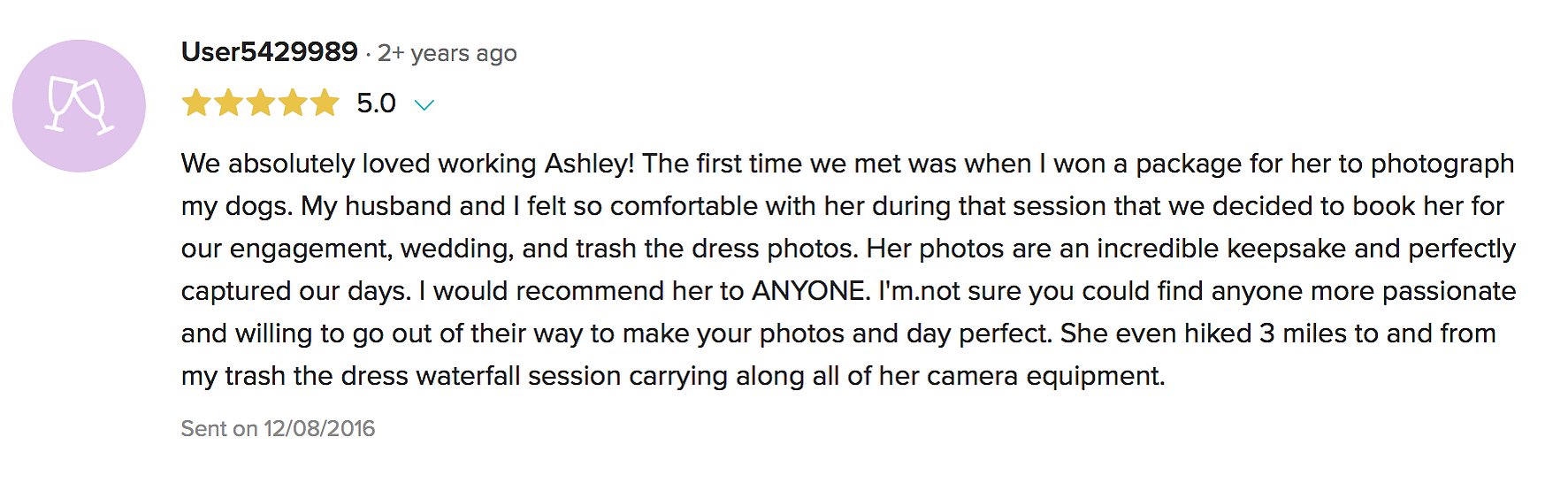Click the first gold rating star
Screen dimensions: 1568x483
[x=196, y=103]
